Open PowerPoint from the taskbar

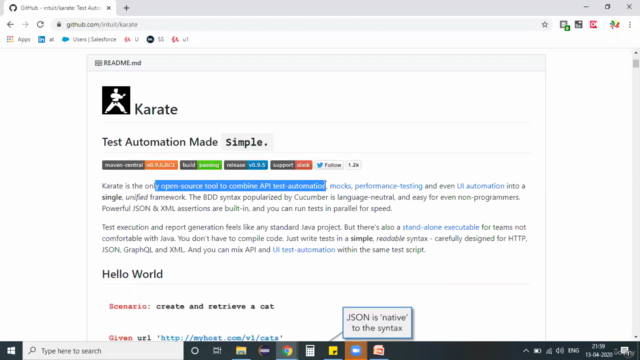379,351
